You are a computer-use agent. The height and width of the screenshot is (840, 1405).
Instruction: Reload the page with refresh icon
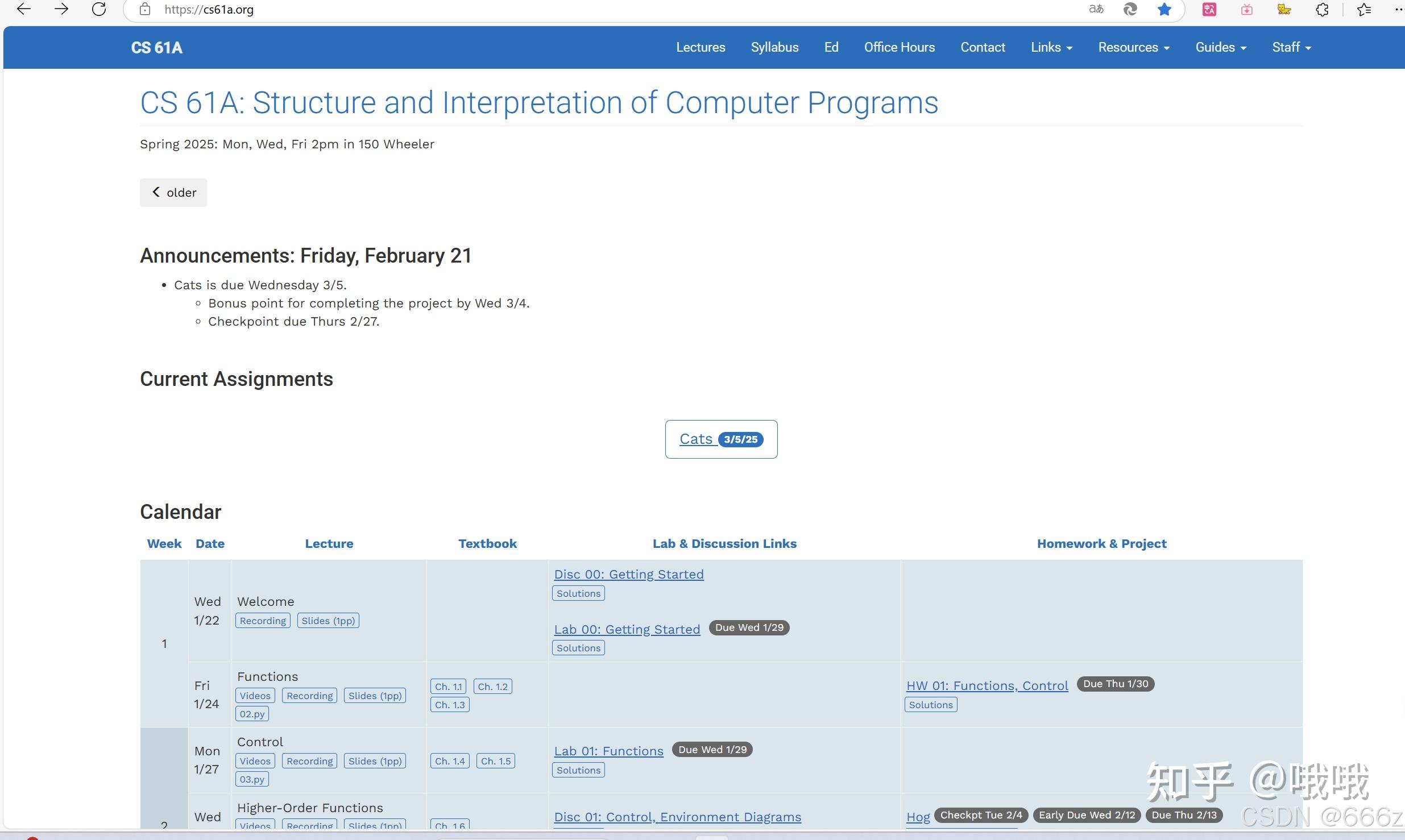pos(99,9)
